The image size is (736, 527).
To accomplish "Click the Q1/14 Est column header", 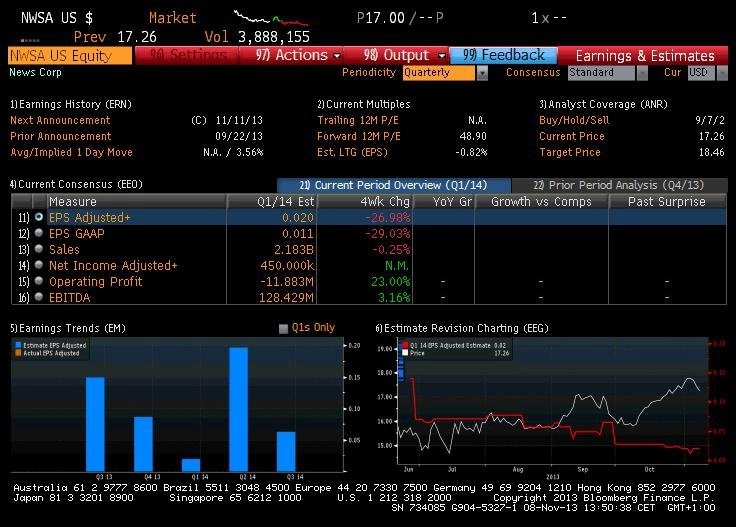I will pyautogui.click(x=272, y=201).
